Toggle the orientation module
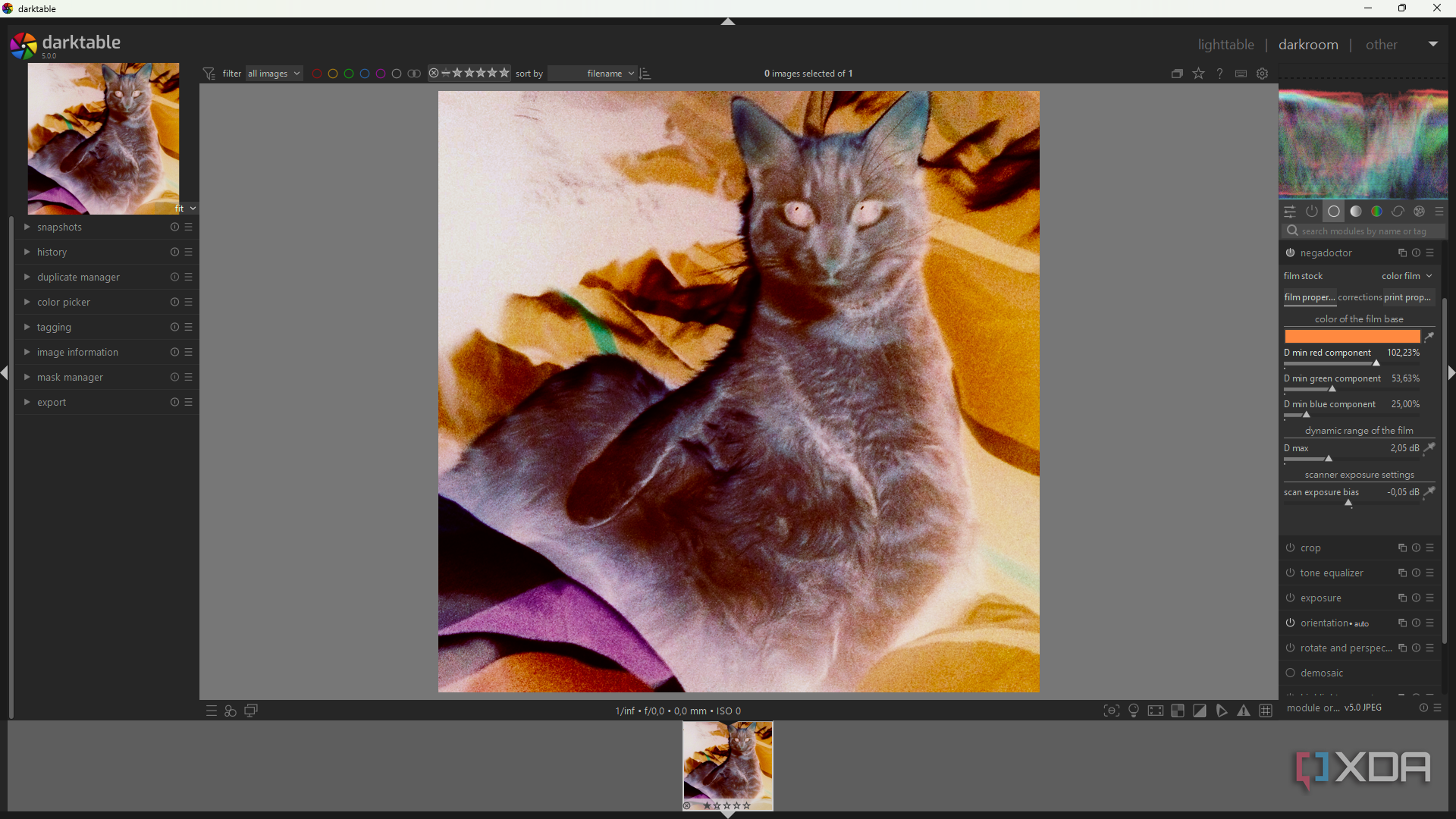The width and height of the screenshot is (1456, 819). tap(1290, 623)
